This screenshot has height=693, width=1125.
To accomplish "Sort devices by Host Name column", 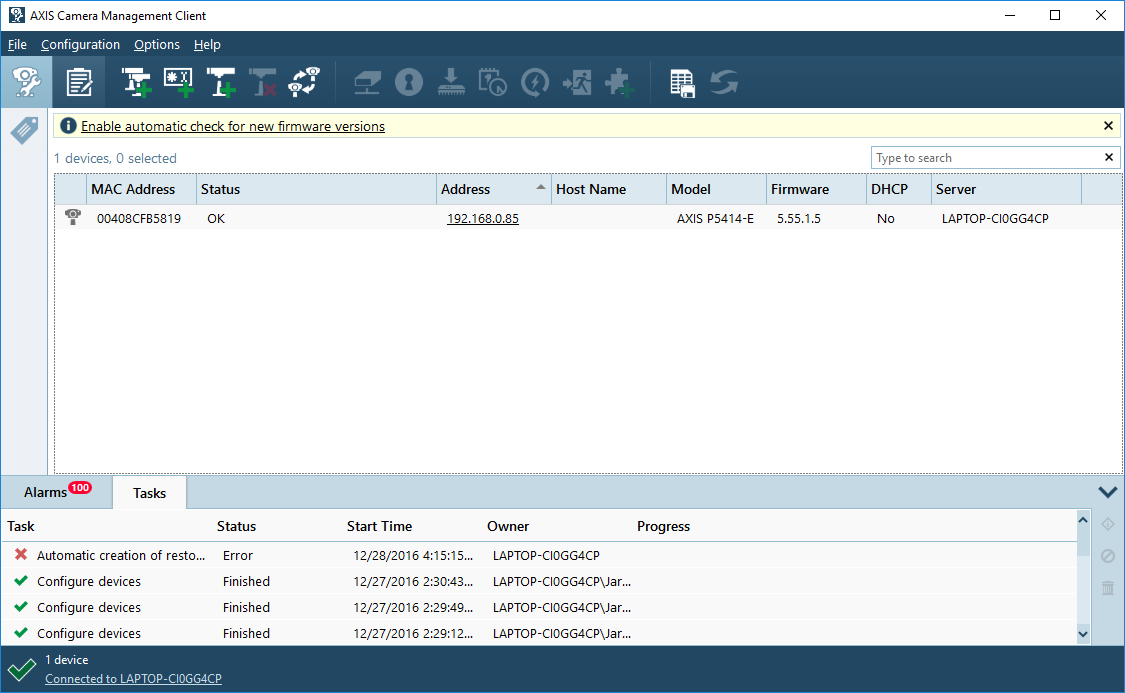I will (609, 189).
